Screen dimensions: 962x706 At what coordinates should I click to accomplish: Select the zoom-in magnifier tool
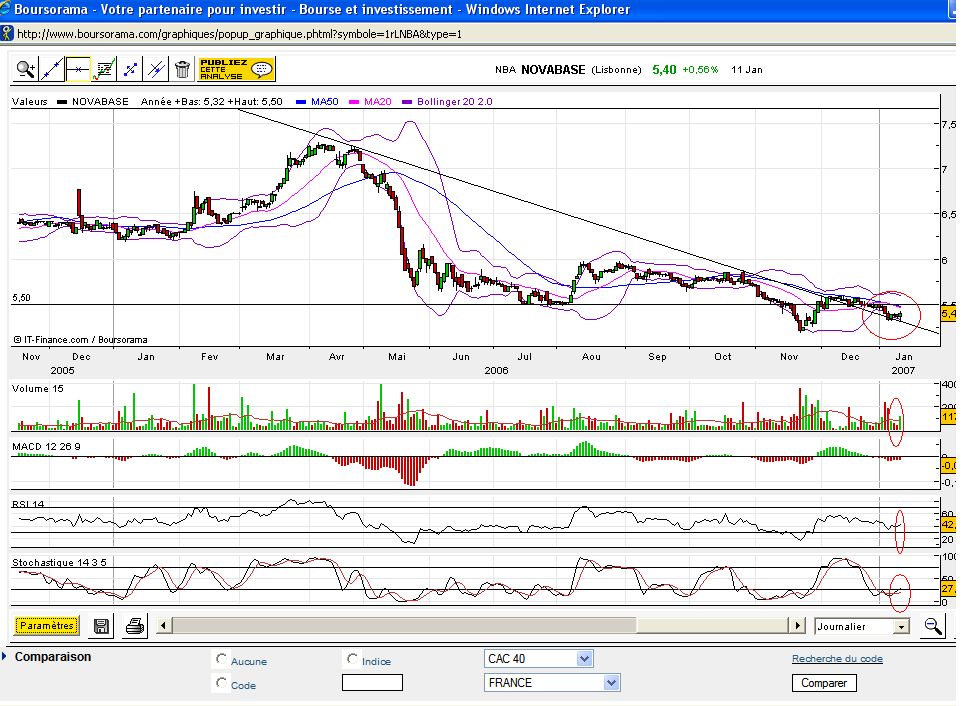pos(26,69)
